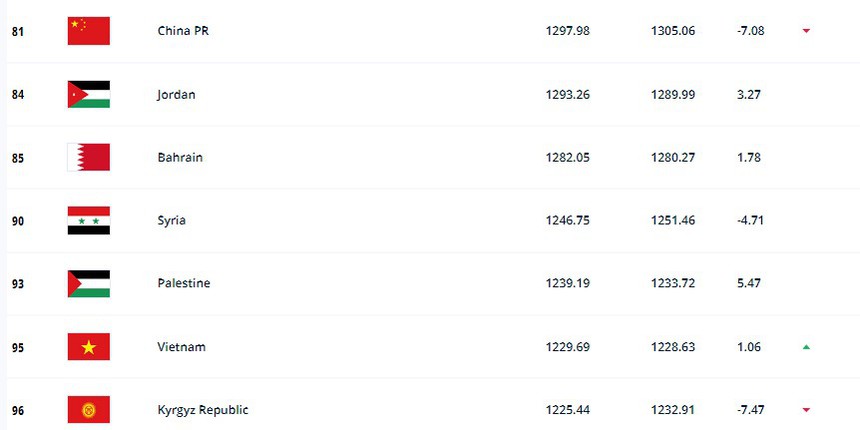This screenshot has width=860, height=430.
Task: Open the Jordan team link
Action: click(176, 94)
